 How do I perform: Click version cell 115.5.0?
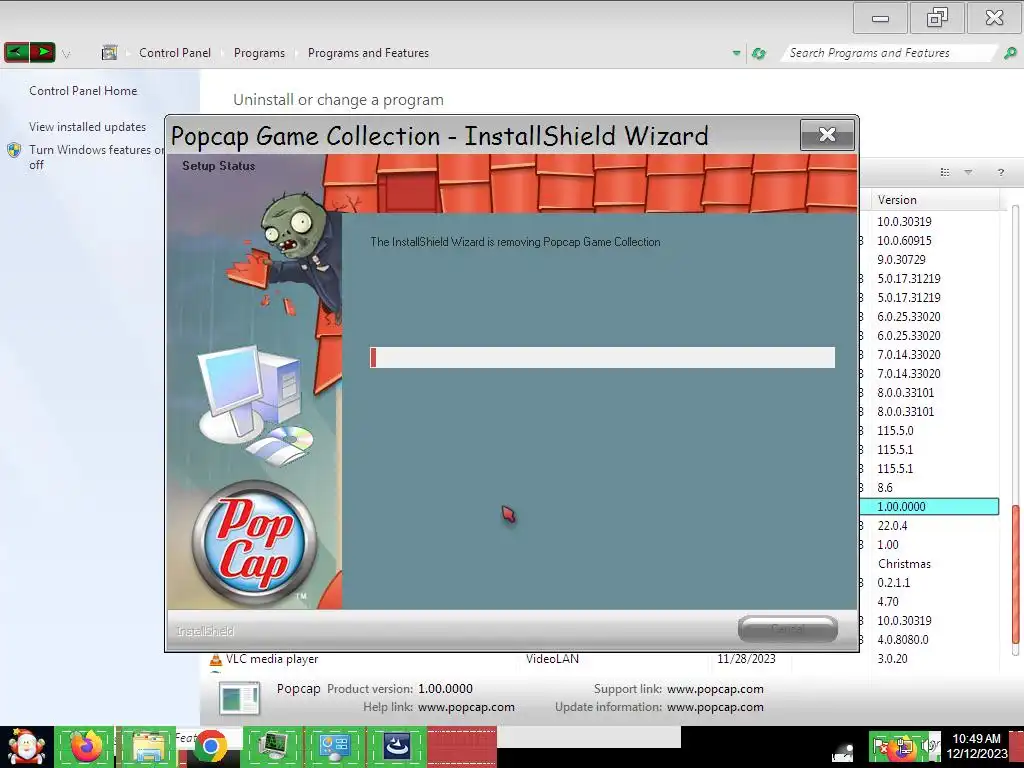[895, 430]
